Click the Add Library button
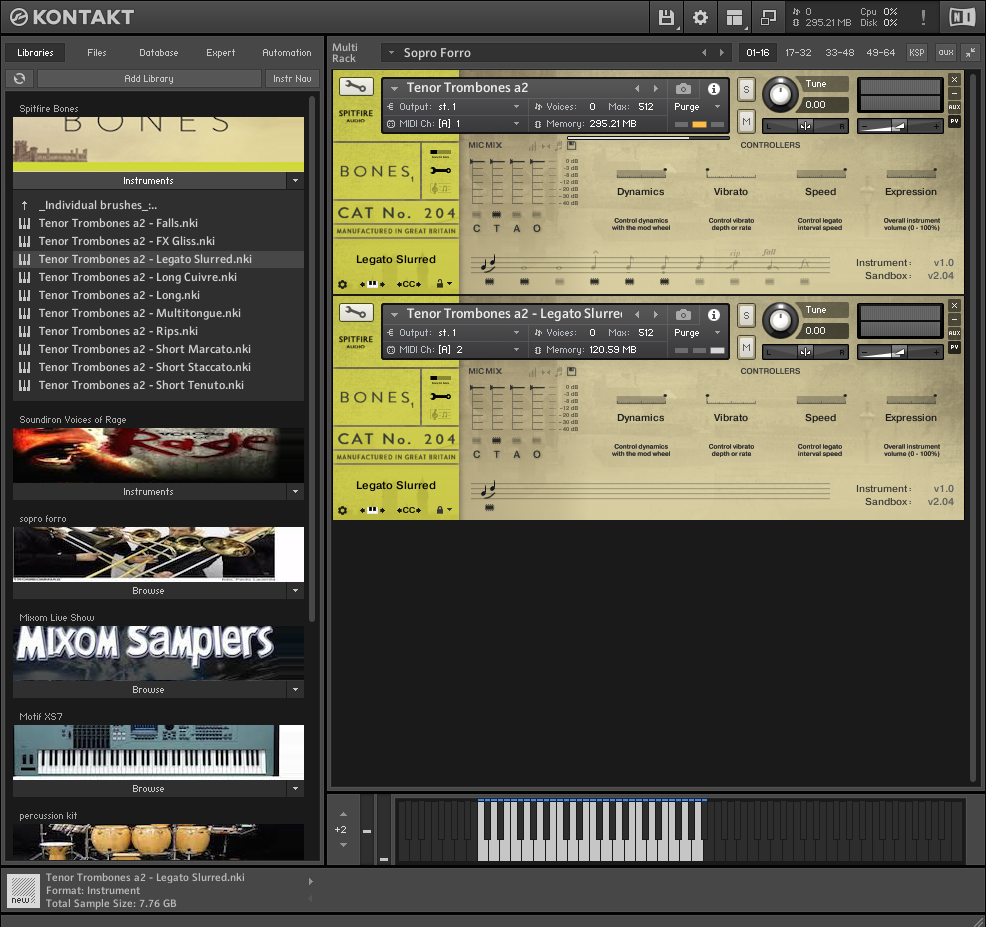 click(149, 79)
